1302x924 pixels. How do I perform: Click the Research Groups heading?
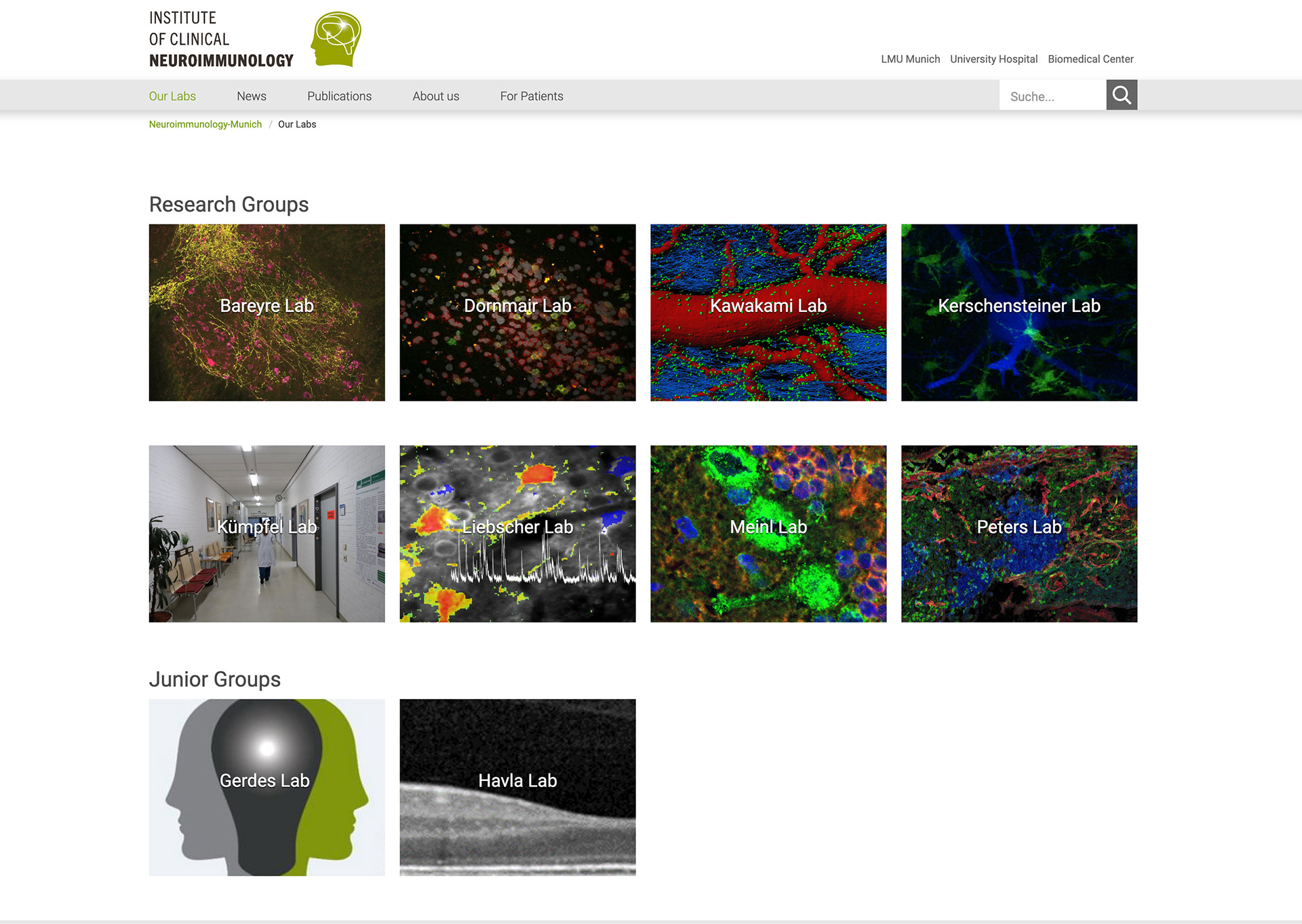(229, 204)
